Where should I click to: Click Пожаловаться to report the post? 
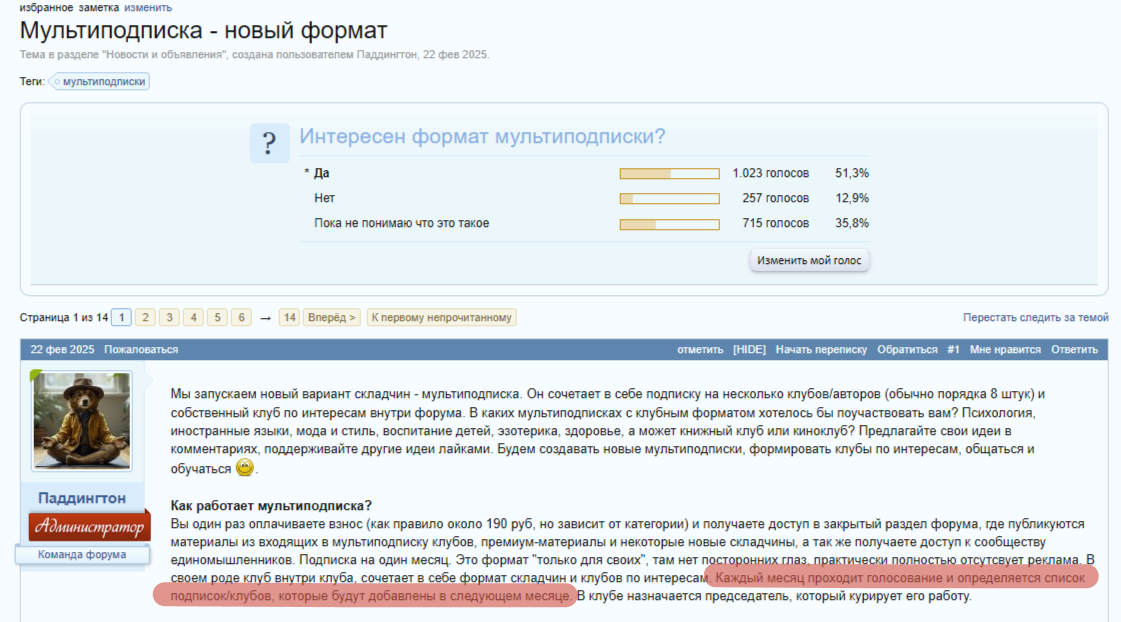[141, 350]
